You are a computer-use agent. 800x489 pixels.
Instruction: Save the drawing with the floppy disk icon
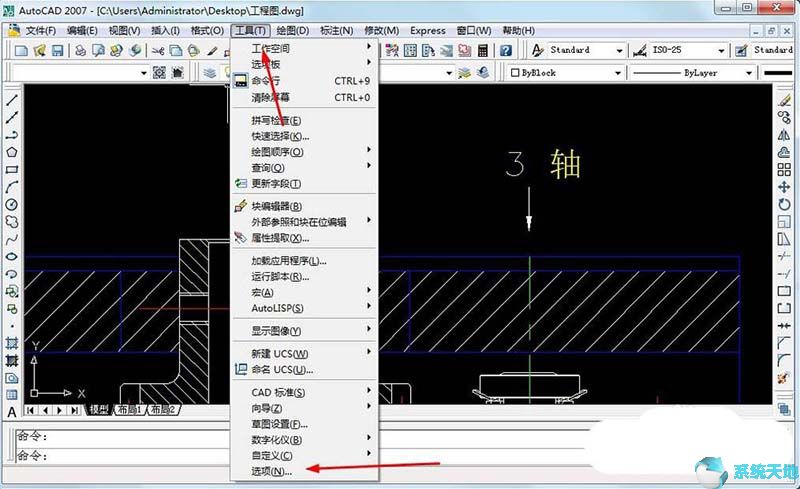(57, 51)
